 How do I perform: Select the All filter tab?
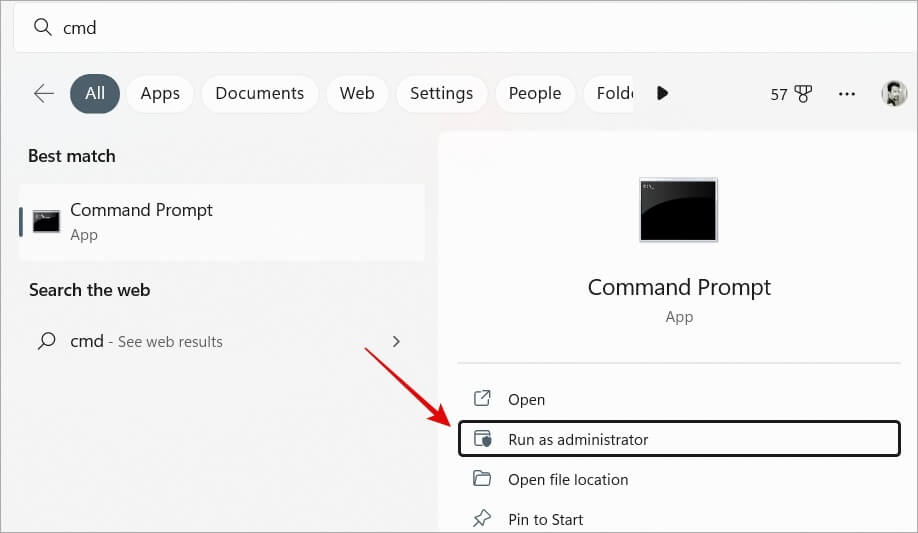click(x=95, y=93)
